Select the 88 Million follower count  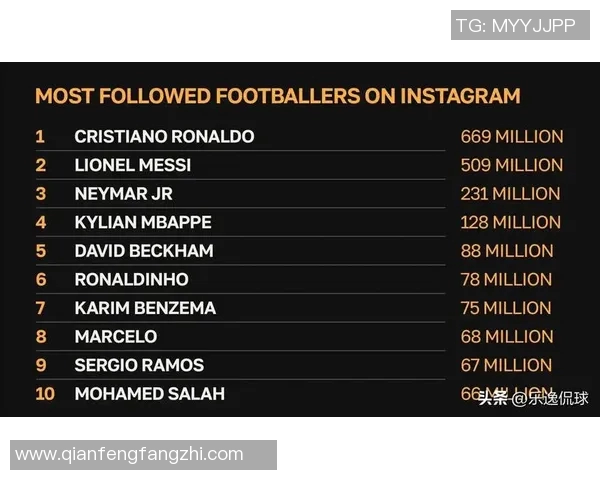pyautogui.click(x=506, y=251)
